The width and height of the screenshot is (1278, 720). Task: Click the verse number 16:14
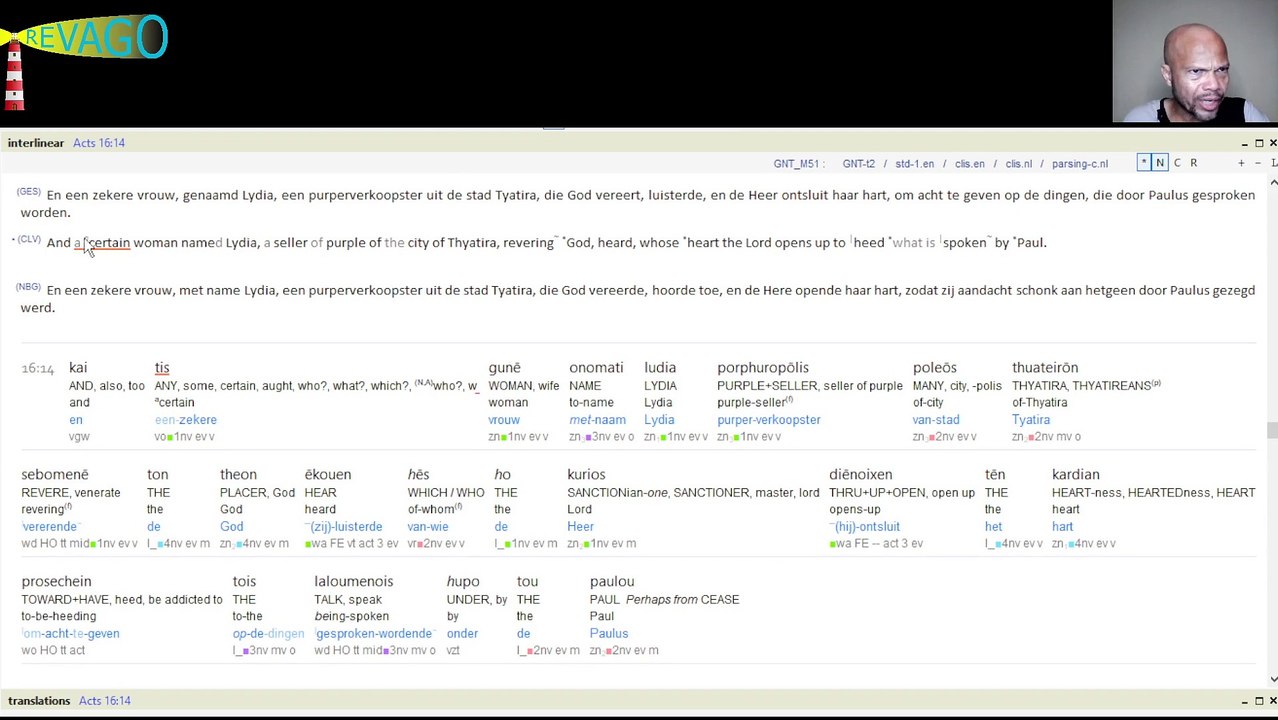(x=38, y=369)
